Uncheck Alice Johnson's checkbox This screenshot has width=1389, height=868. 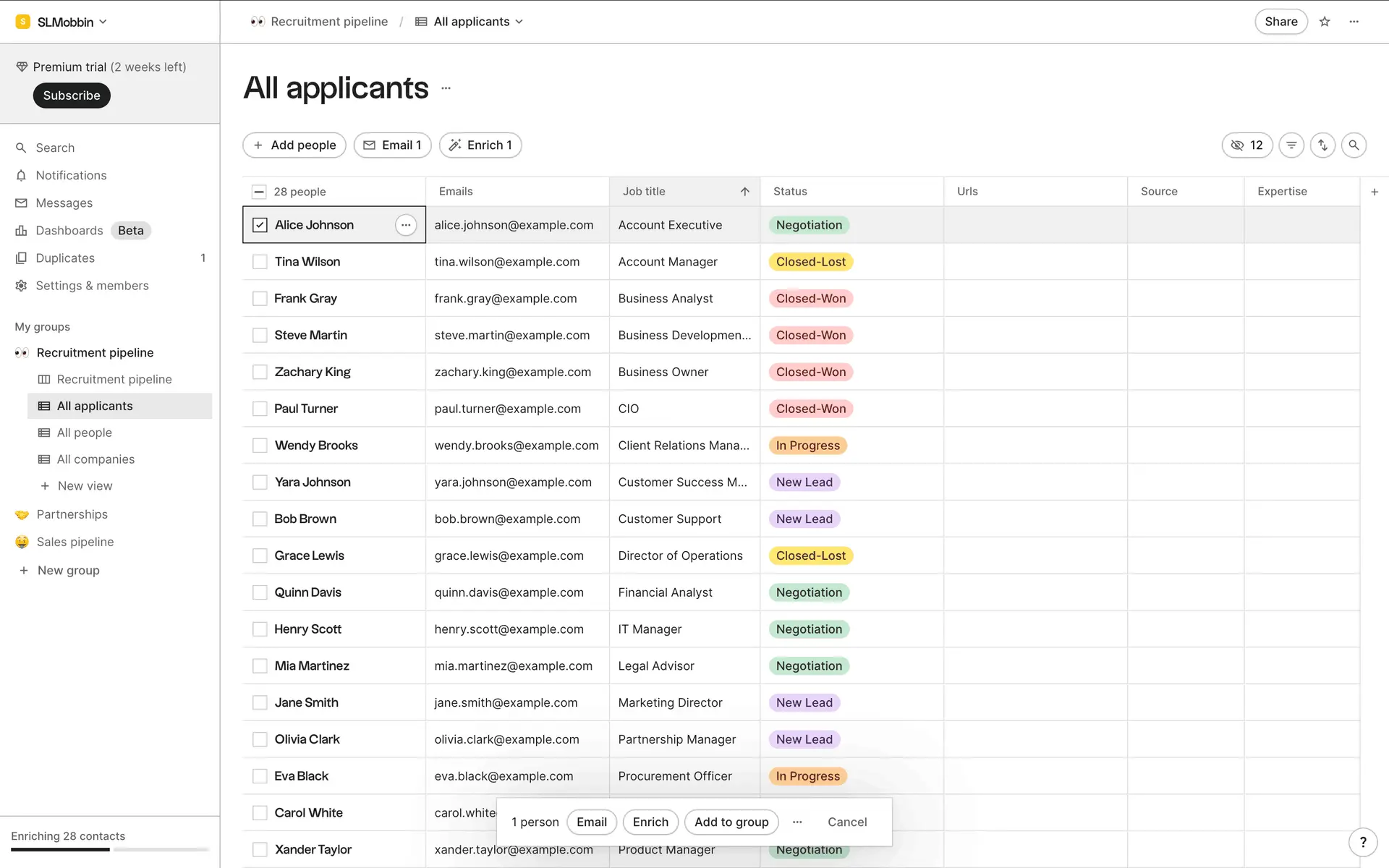point(260,225)
